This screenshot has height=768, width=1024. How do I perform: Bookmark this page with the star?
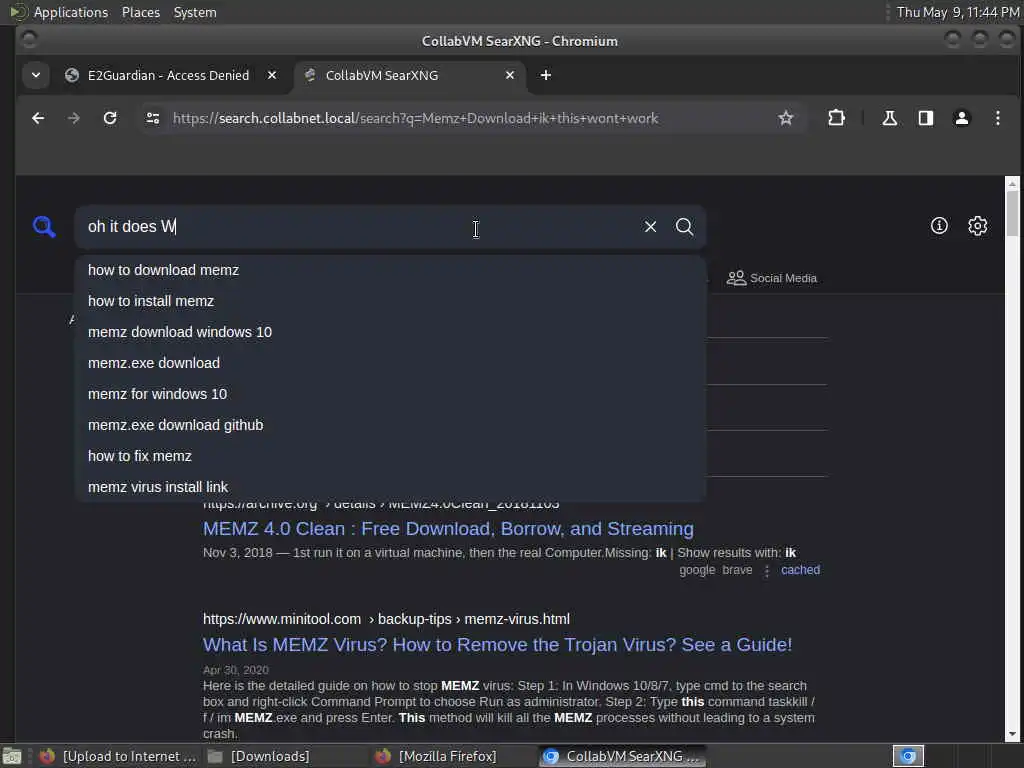pos(786,118)
